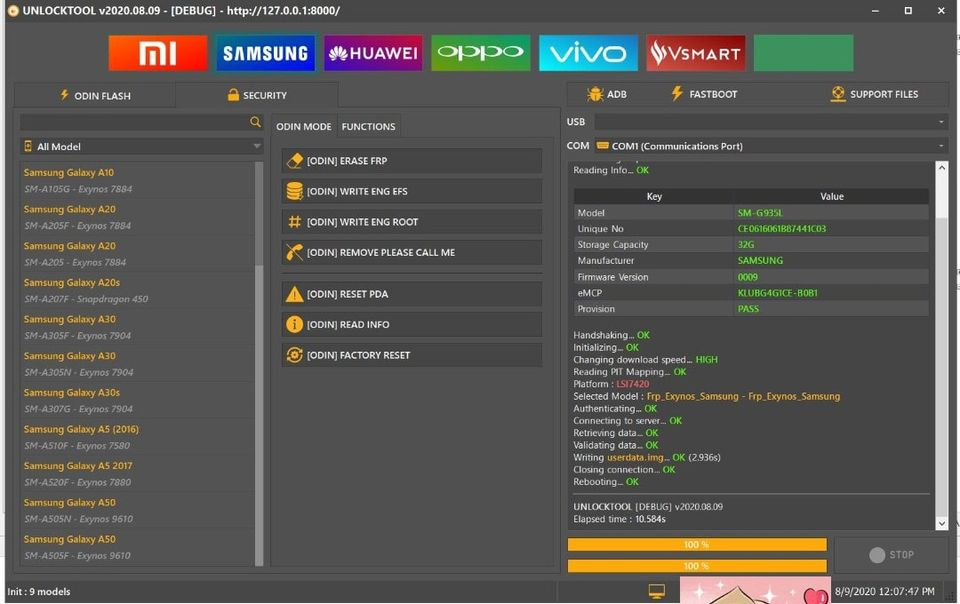Screen dimensions: 960x604
Task: Select Samsung Galaxy A30s SM-A307G
Action: coord(137,401)
